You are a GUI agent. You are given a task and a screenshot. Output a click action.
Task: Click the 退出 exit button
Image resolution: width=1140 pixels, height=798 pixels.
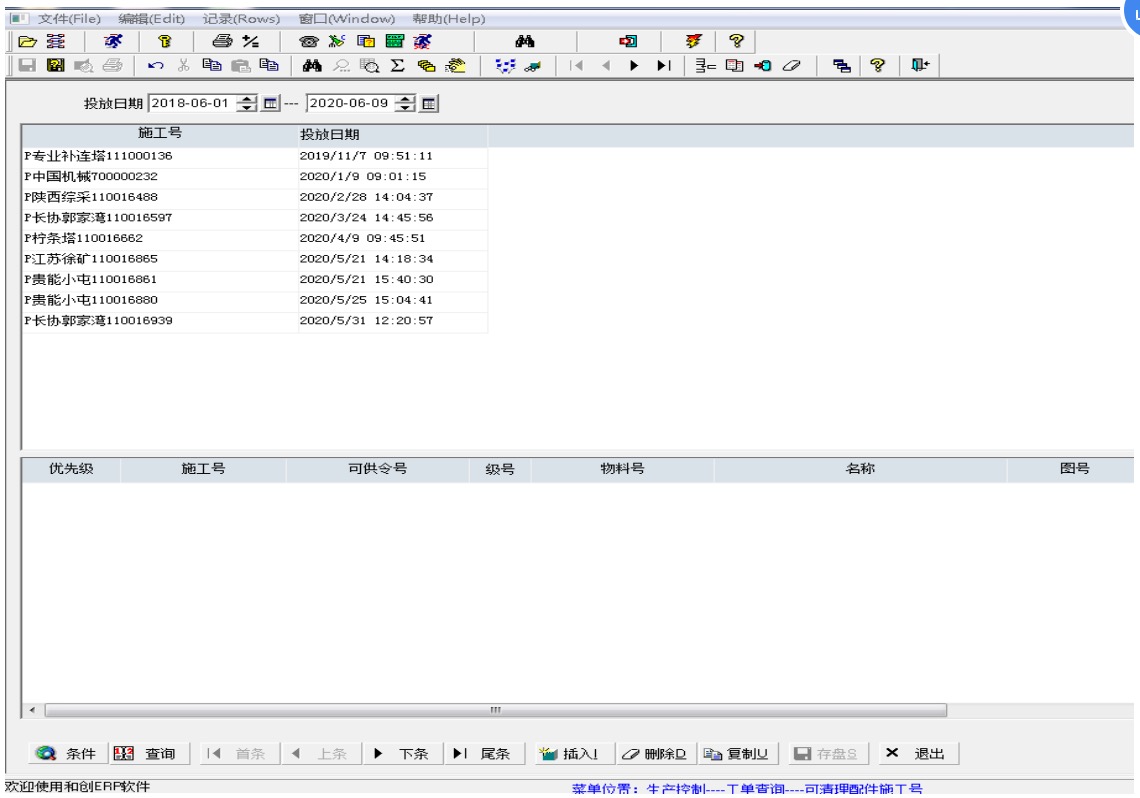[x=917, y=754]
